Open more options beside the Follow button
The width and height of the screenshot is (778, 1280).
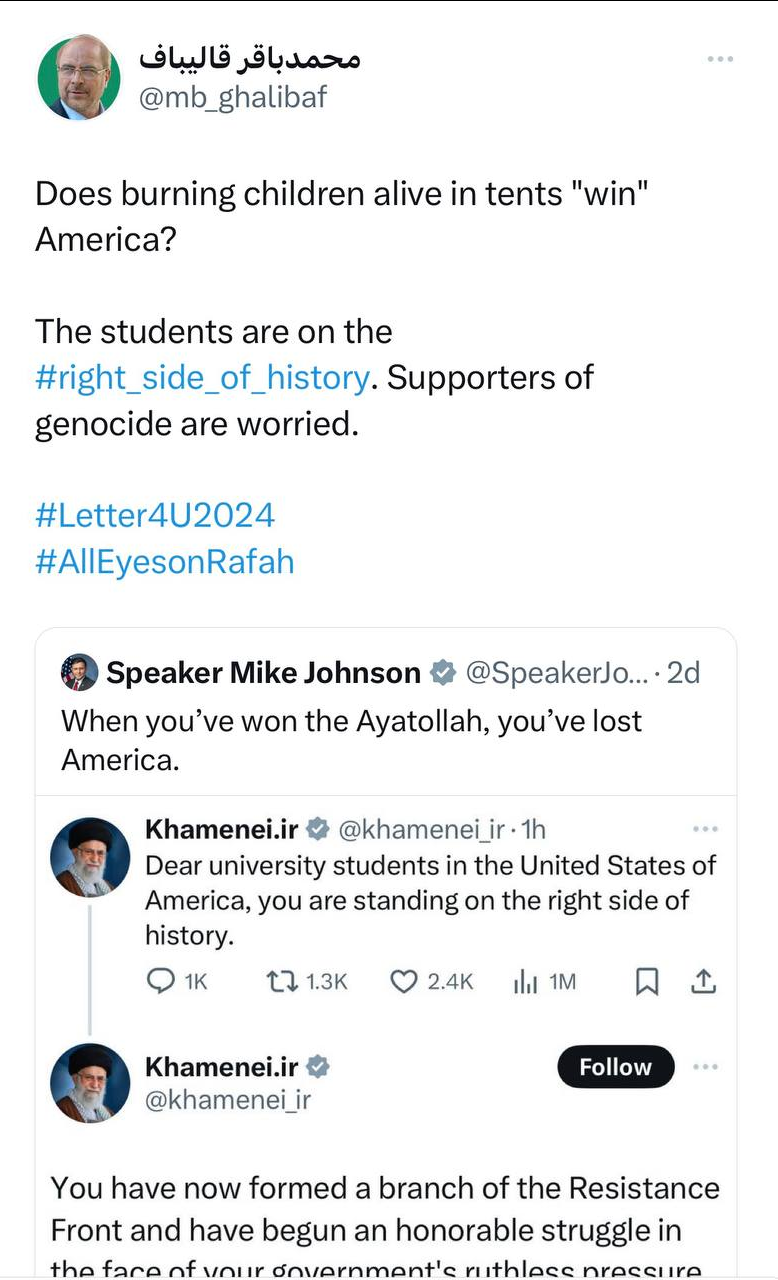tap(705, 1067)
